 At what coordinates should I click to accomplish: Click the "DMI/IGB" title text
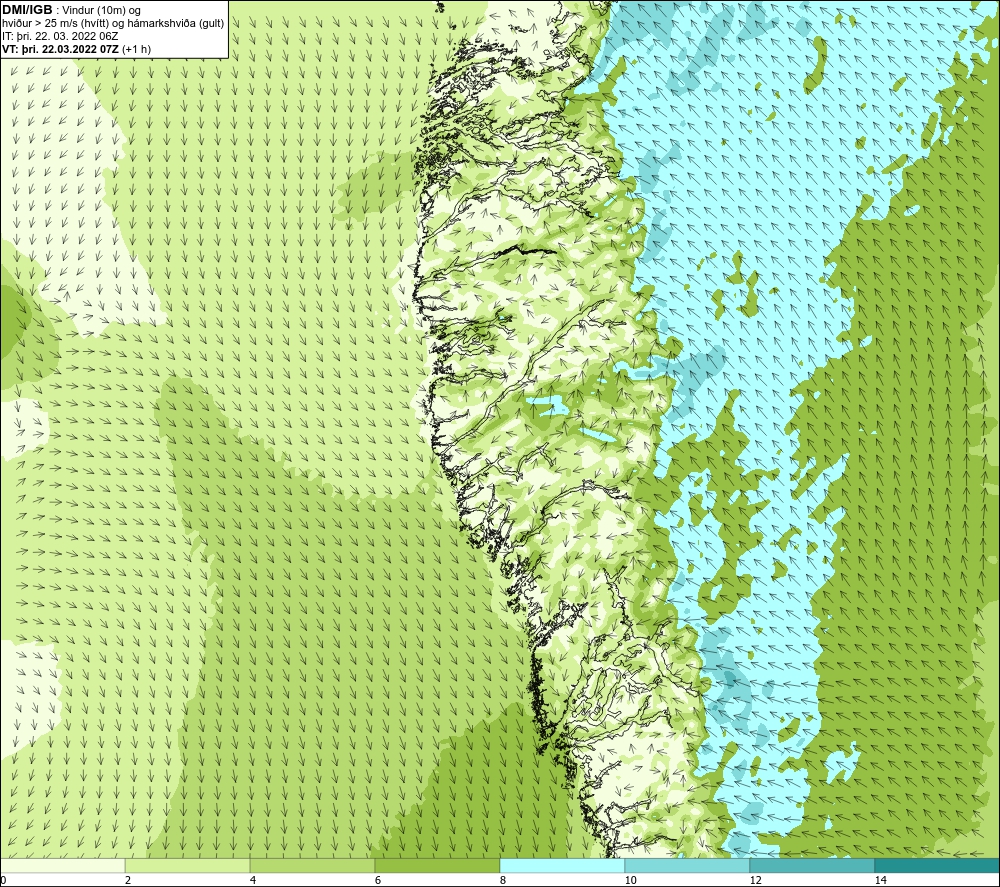point(27,10)
